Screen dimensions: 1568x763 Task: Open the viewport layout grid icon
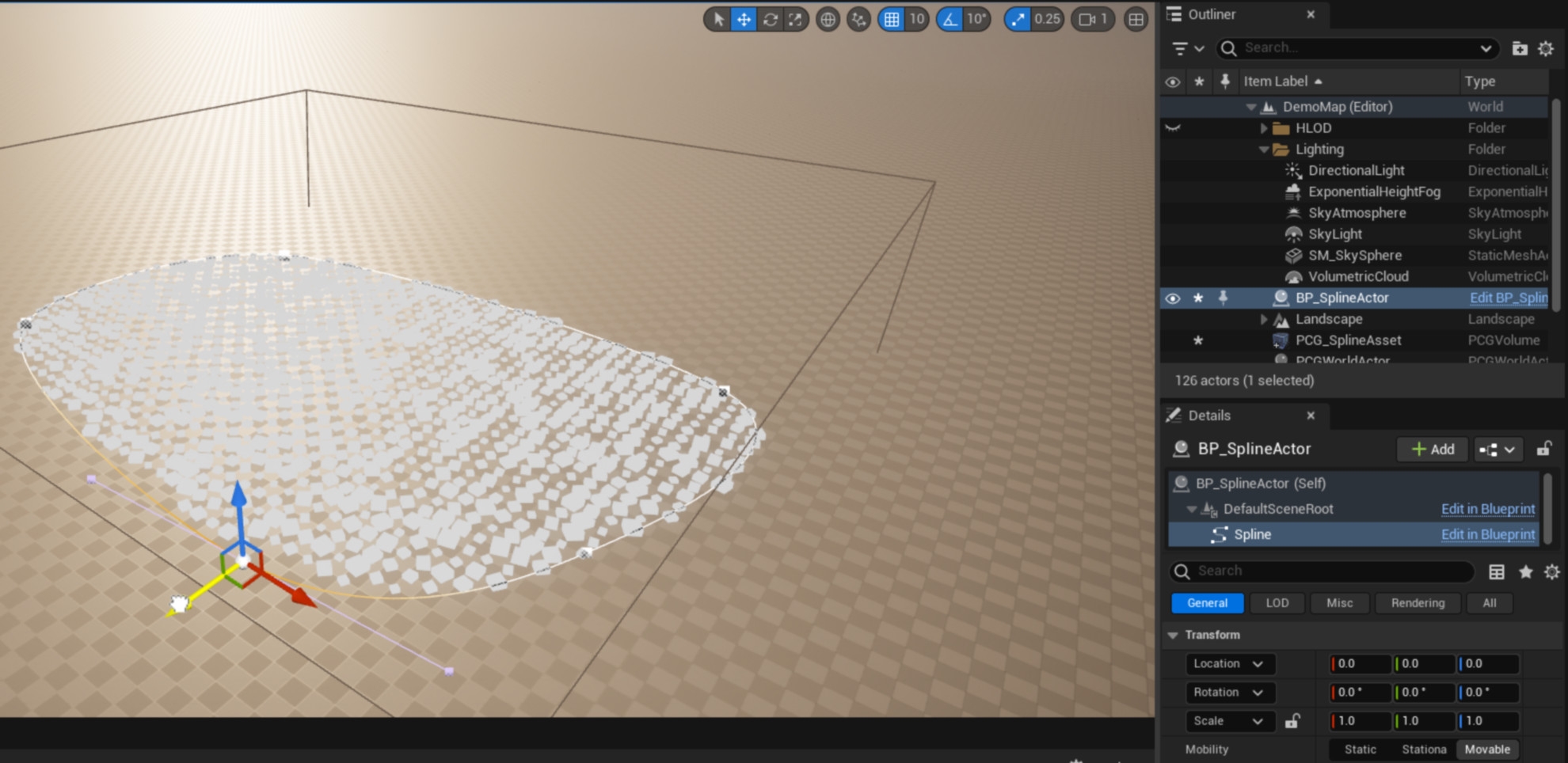[1136, 20]
